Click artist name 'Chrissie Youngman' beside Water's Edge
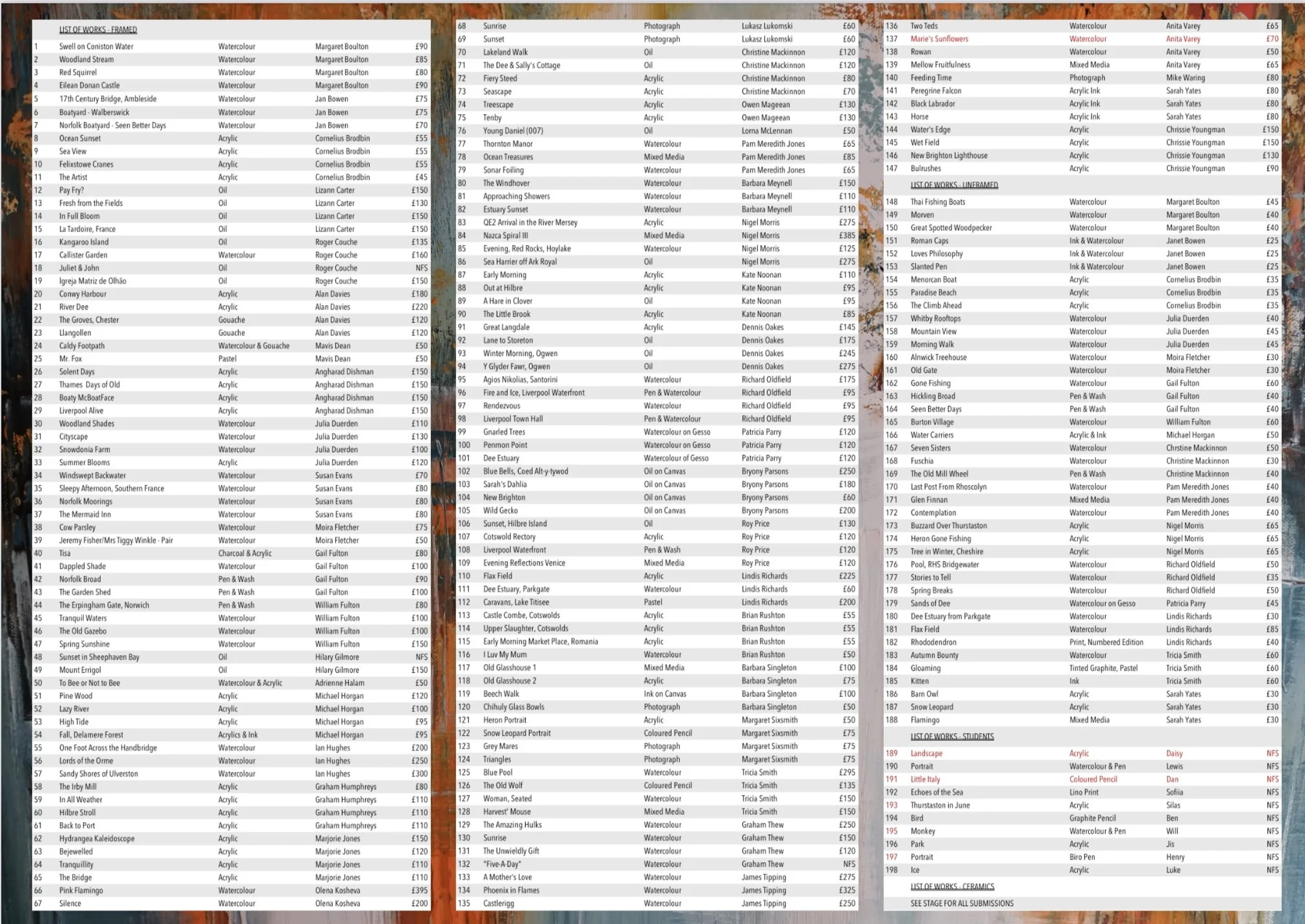This screenshot has width=1305, height=924. click(1195, 130)
